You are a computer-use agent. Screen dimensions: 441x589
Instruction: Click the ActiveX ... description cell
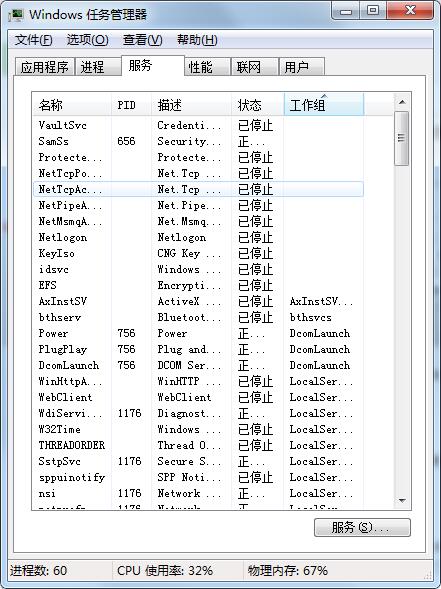click(189, 301)
